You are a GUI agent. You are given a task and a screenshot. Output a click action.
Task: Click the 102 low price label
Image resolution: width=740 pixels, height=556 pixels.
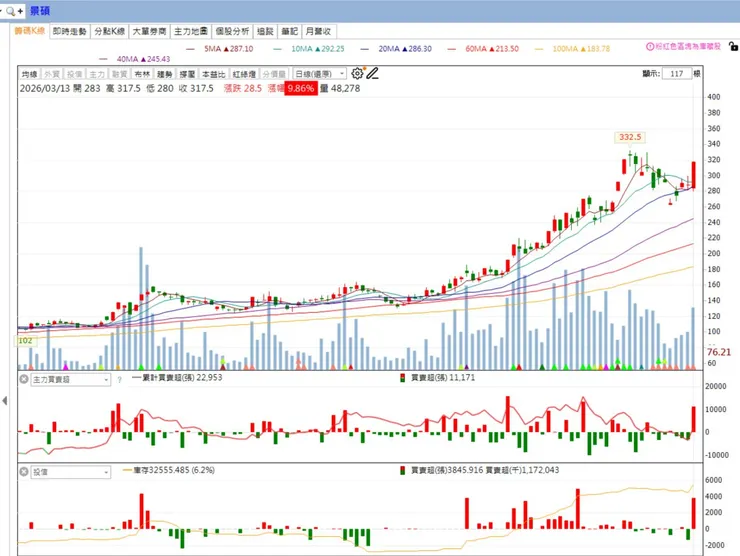tap(25, 340)
